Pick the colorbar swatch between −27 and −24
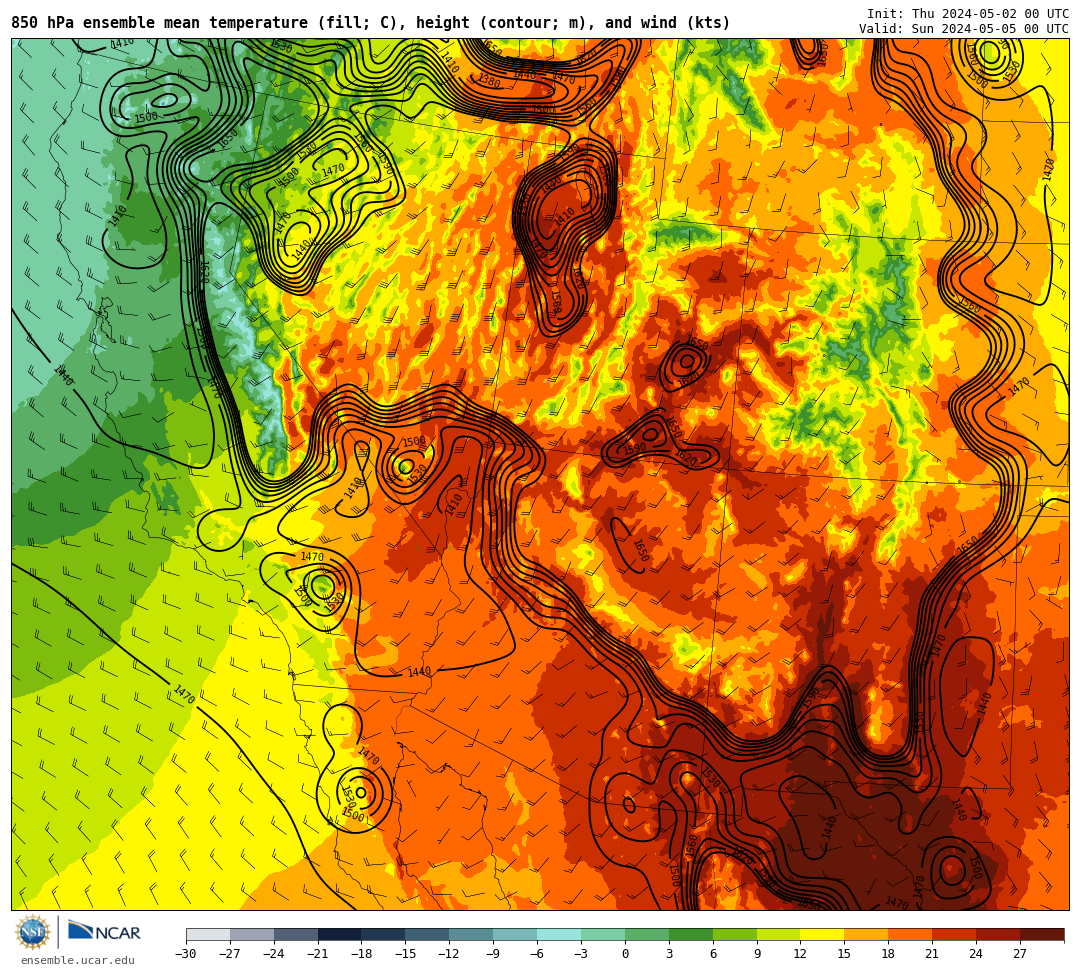 click(252, 934)
